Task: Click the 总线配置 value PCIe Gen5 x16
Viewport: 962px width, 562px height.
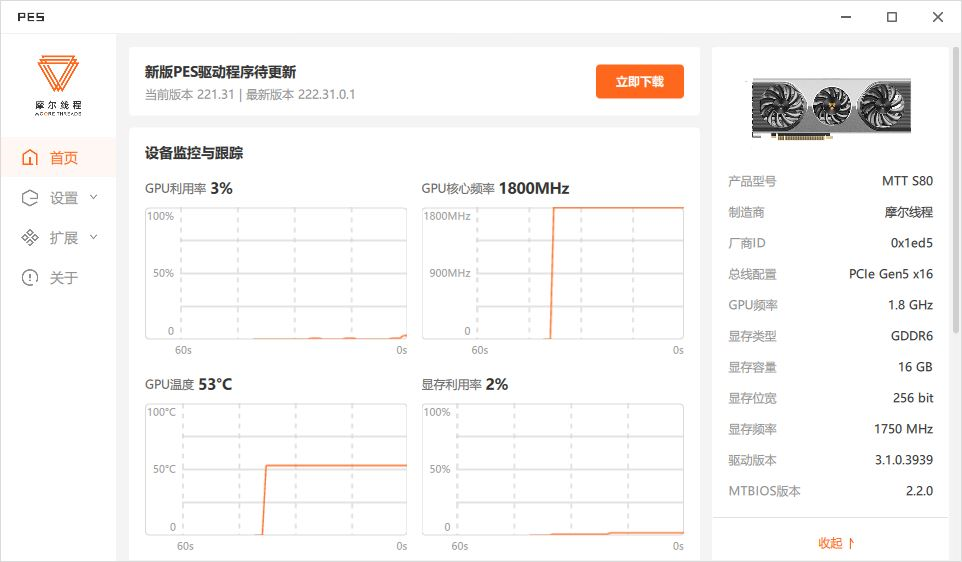Action: [891, 274]
